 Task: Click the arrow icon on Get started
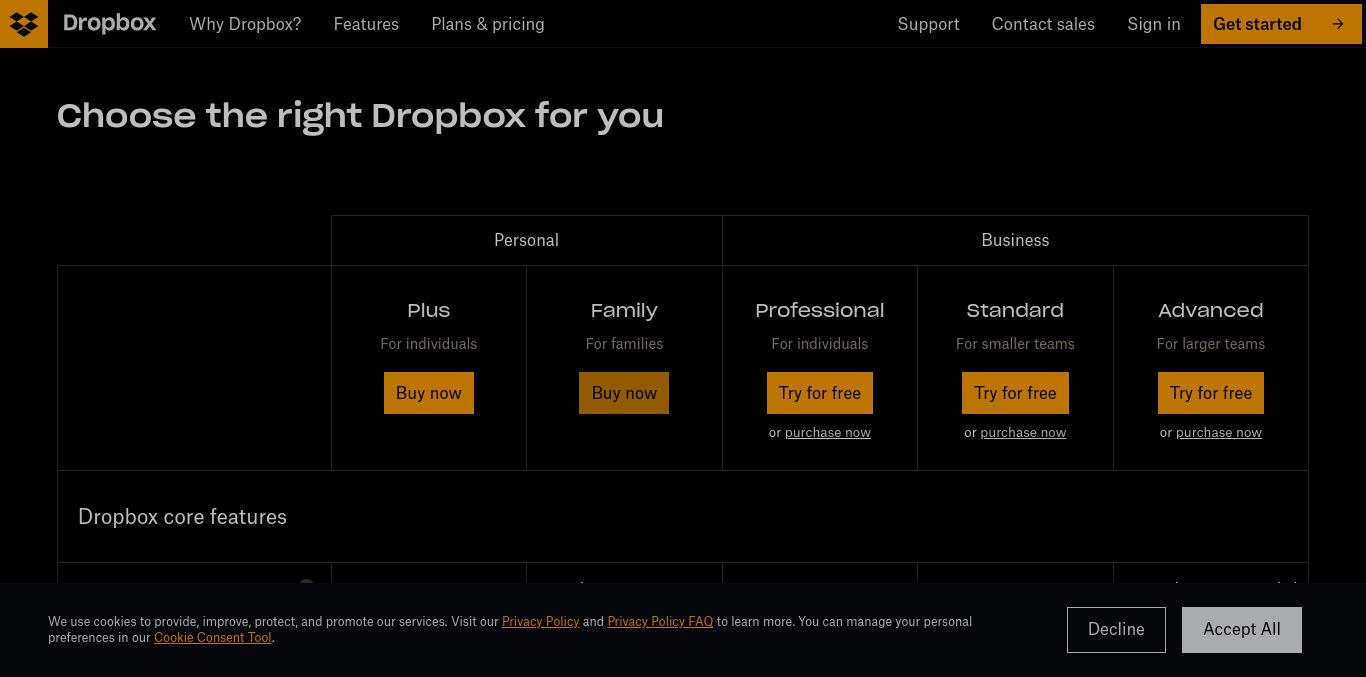[x=1338, y=24]
